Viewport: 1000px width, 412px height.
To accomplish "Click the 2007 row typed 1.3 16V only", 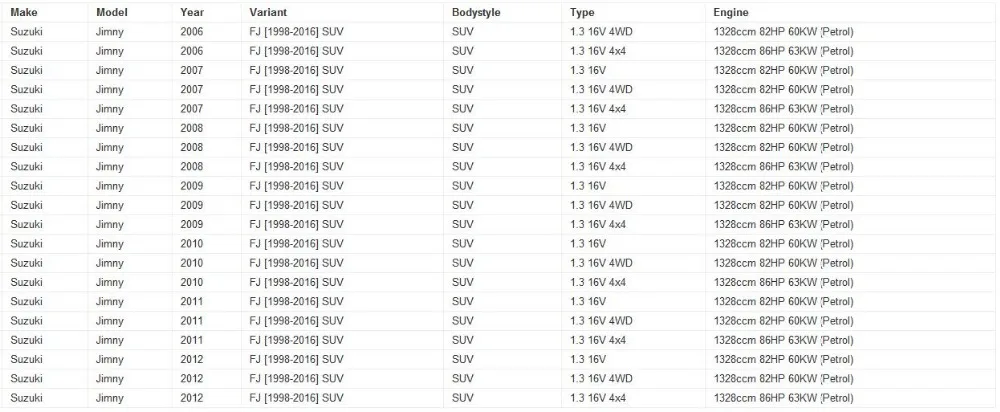I will click(499, 70).
